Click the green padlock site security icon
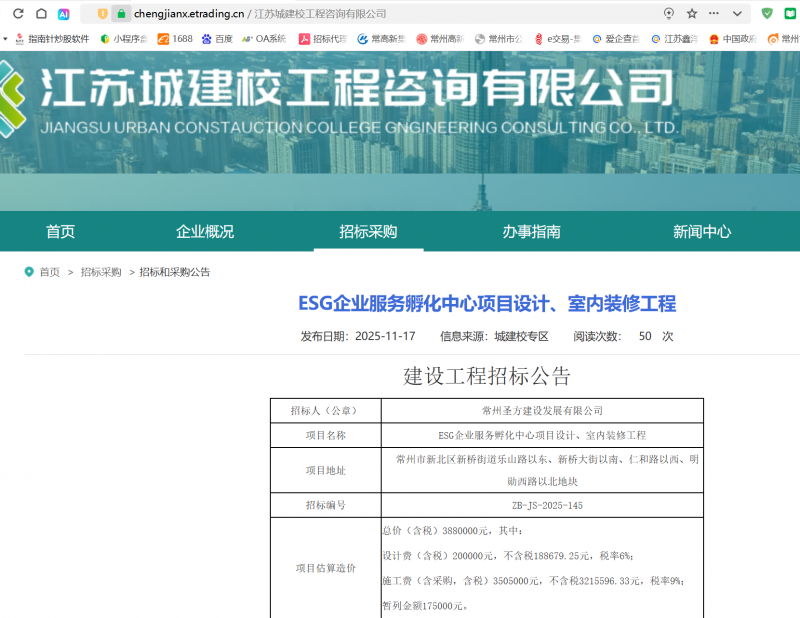 pyautogui.click(x=121, y=14)
